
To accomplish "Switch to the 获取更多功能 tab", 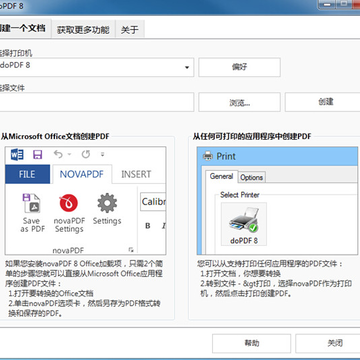I will 83,30.
